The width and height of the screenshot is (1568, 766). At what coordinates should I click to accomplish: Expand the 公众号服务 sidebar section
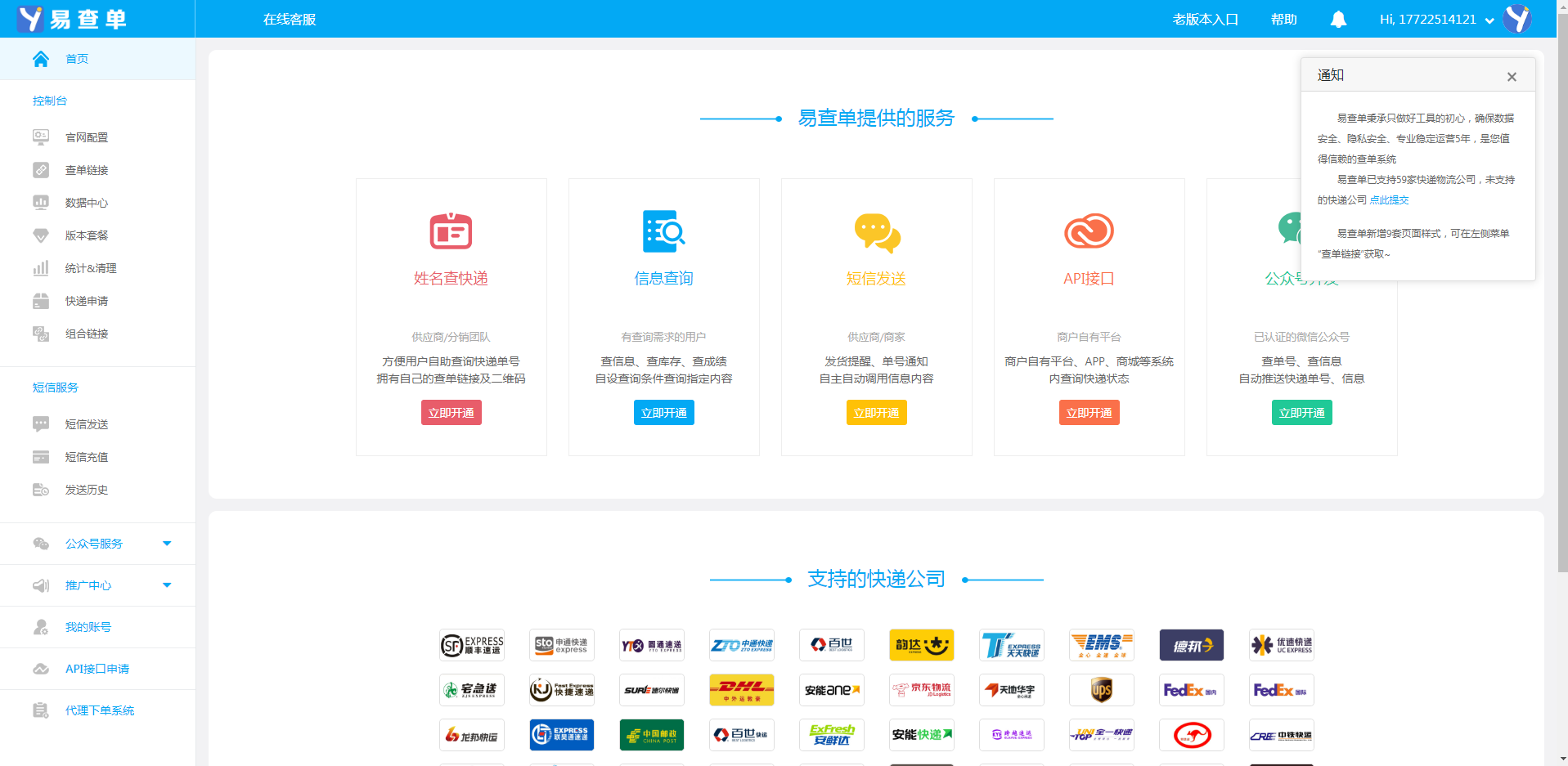(167, 544)
